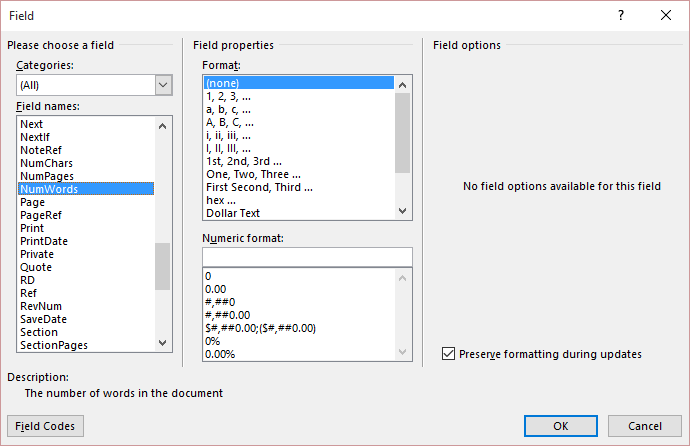Click the Field names scrollbar thumb
Viewport: 690px width, 446px height.
click(x=163, y=265)
